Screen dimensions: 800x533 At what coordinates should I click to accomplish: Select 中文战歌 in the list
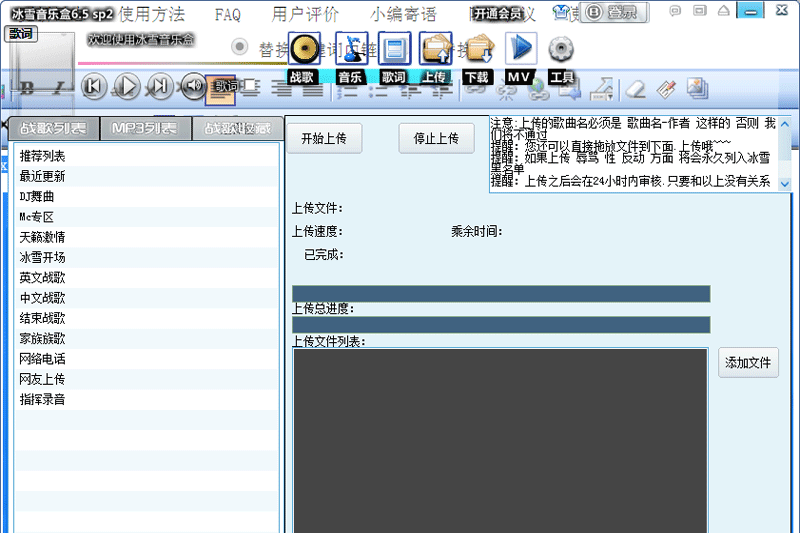(146, 298)
